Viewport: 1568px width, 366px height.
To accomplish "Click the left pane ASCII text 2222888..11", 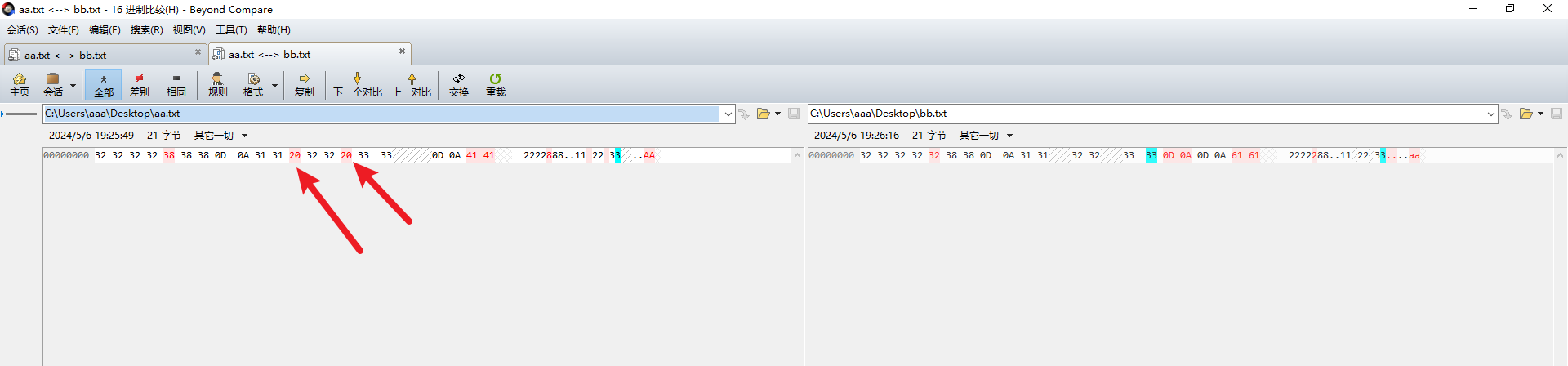I will pyautogui.click(x=555, y=155).
